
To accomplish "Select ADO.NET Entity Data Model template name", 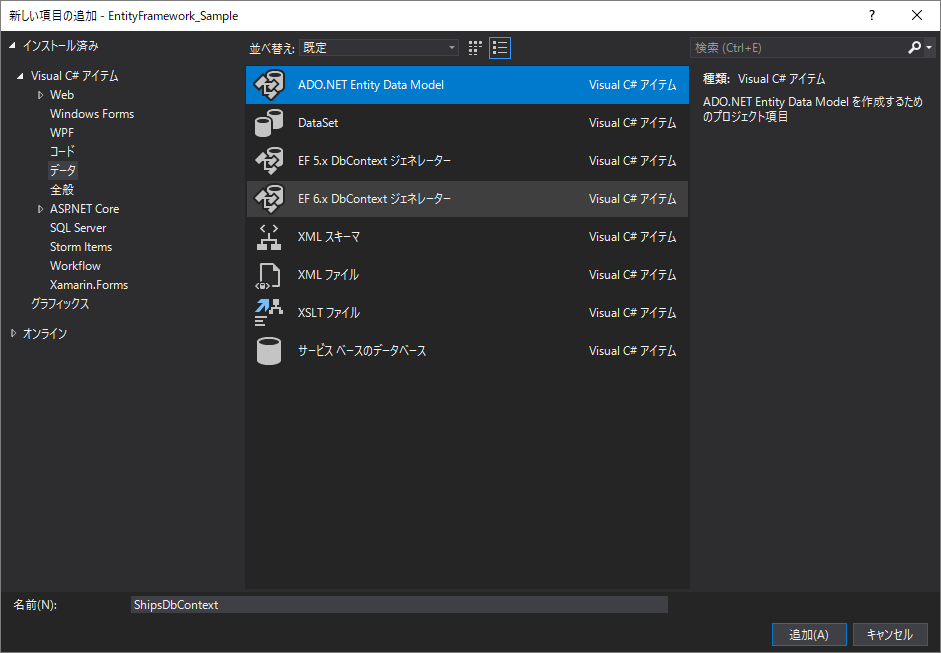I will [x=371, y=85].
